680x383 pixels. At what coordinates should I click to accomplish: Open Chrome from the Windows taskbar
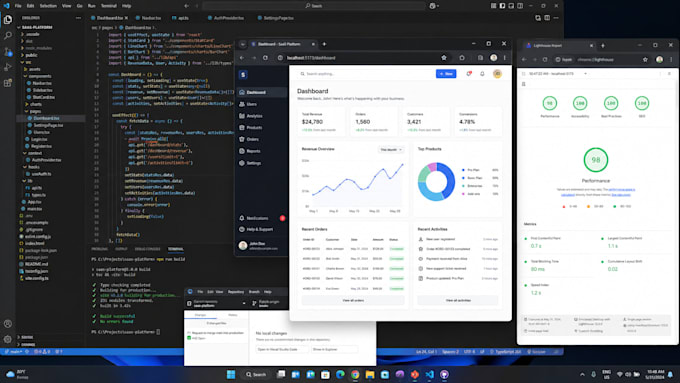click(355, 374)
